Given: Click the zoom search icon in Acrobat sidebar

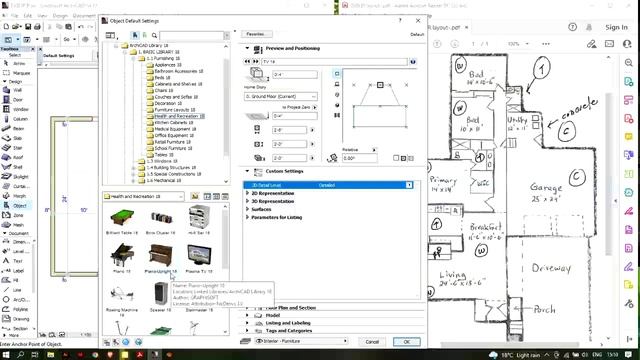Looking at the screenshot, I should click(629, 63).
